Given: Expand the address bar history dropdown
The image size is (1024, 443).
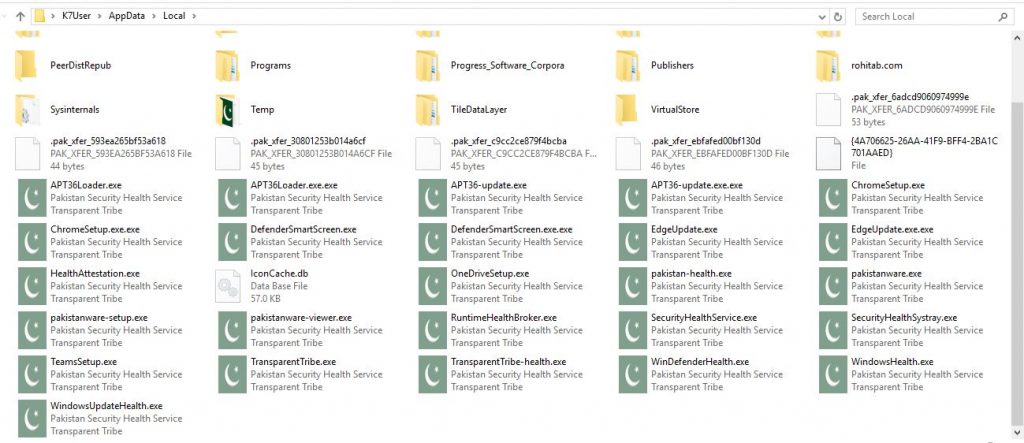Looking at the screenshot, I should pyautogui.click(x=822, y=16).
